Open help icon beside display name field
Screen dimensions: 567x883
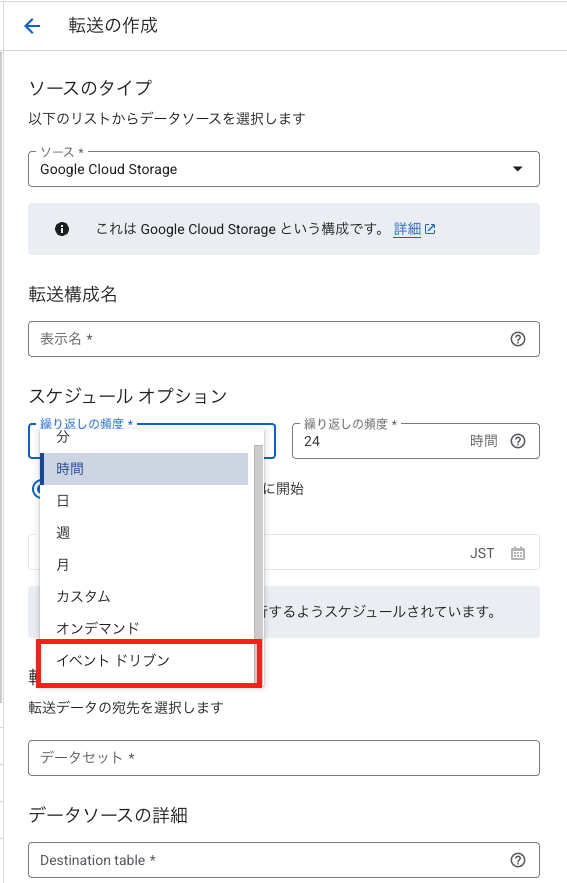click(517, 339)
